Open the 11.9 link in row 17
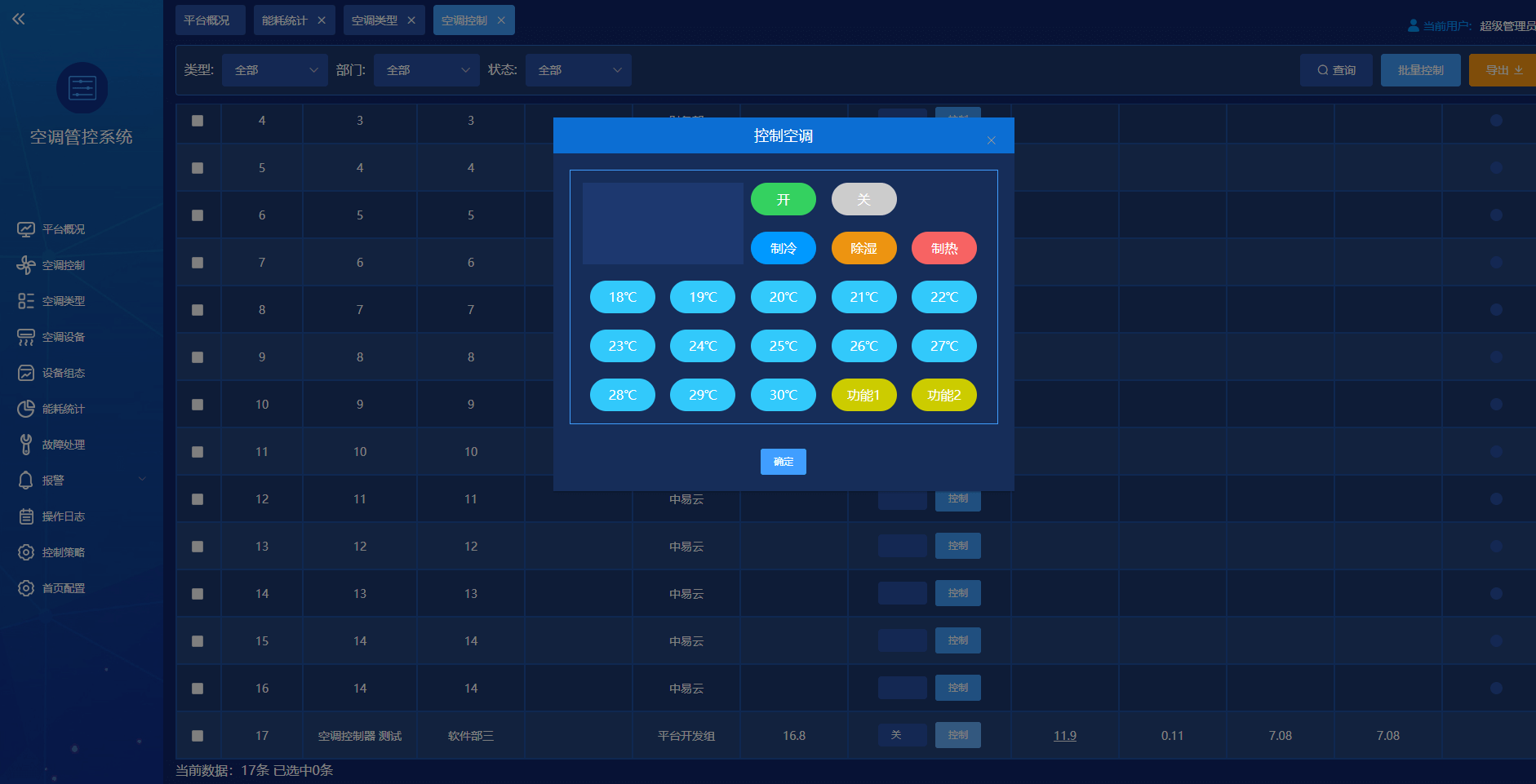Viewport: 1536px width, 784px height. (x=1065, y=736)
